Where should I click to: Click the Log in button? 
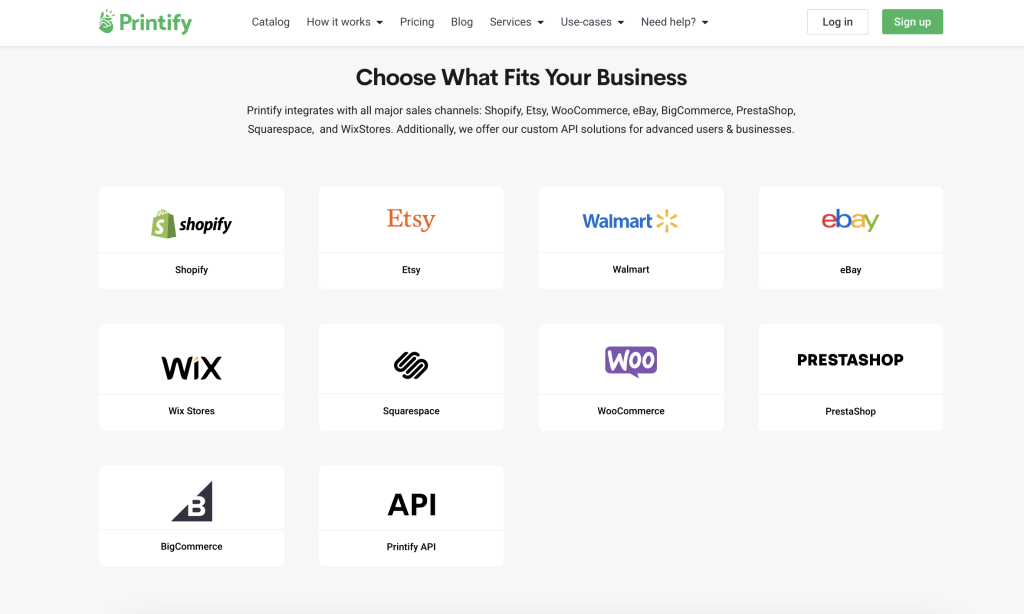tap(837, 22)
